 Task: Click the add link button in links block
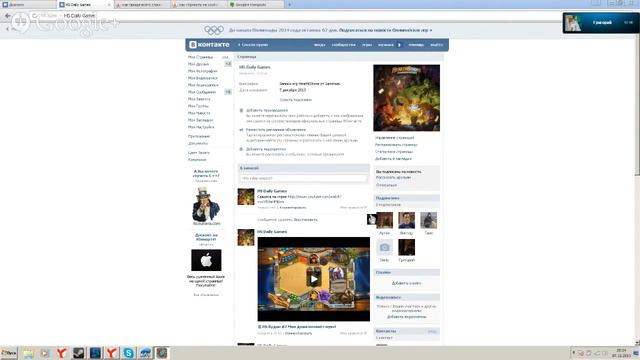(407, 283)
